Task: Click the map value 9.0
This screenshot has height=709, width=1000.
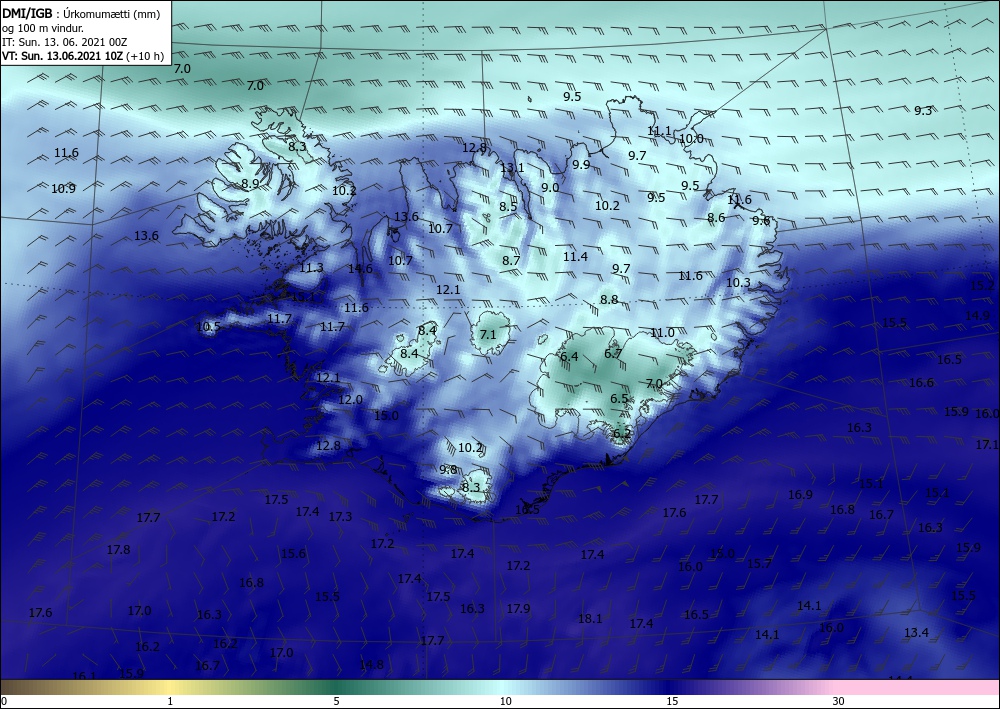Action: pos(550,187)
